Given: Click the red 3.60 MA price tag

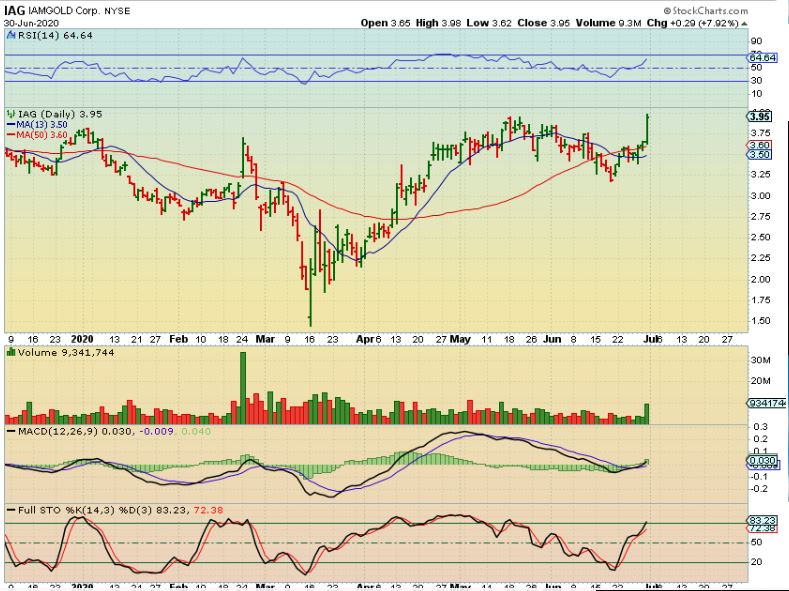Looking at the screenshot, I should [758, 145].
